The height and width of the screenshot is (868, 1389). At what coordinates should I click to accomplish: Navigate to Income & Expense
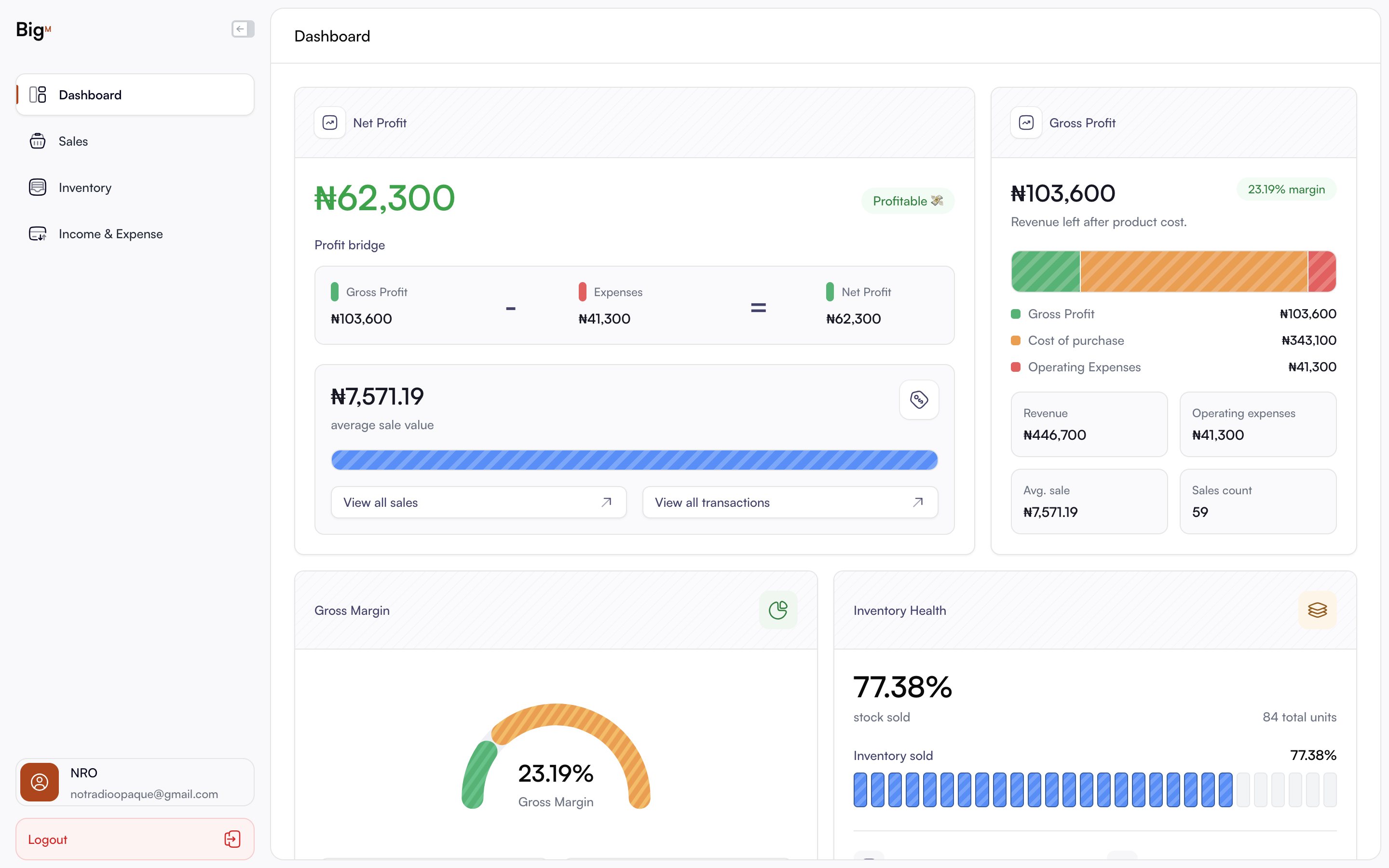(x=135, y=234)
